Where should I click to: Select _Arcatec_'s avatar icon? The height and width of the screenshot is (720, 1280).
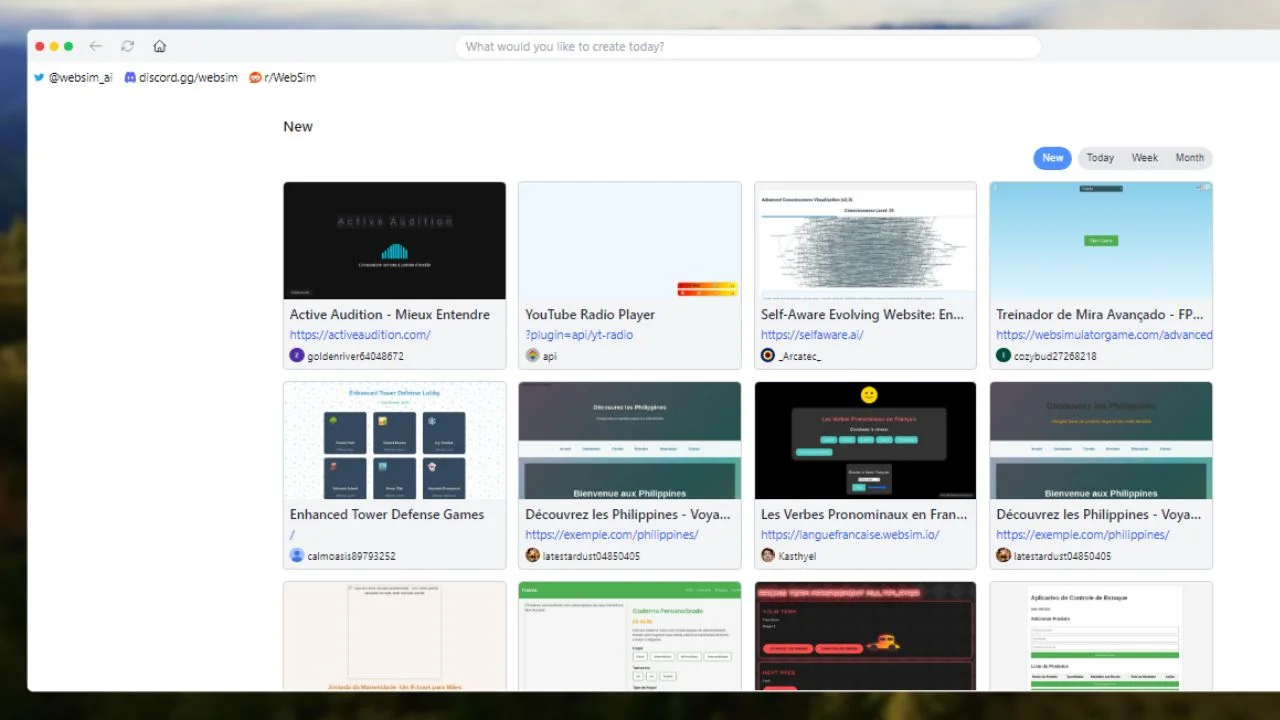coord(767,356)
